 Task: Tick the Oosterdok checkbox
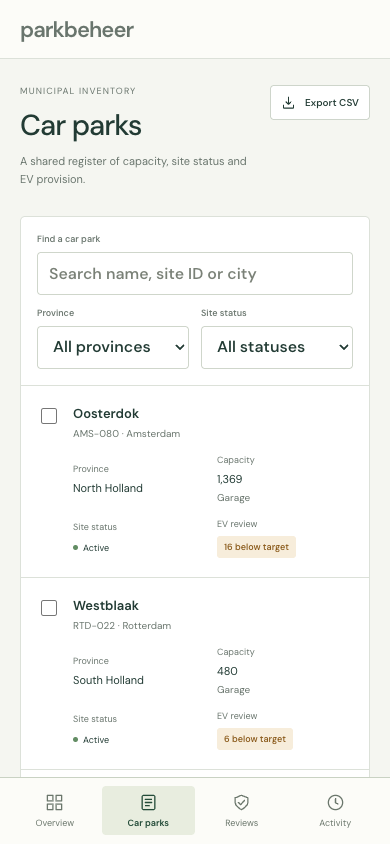[x=49, y=416]
